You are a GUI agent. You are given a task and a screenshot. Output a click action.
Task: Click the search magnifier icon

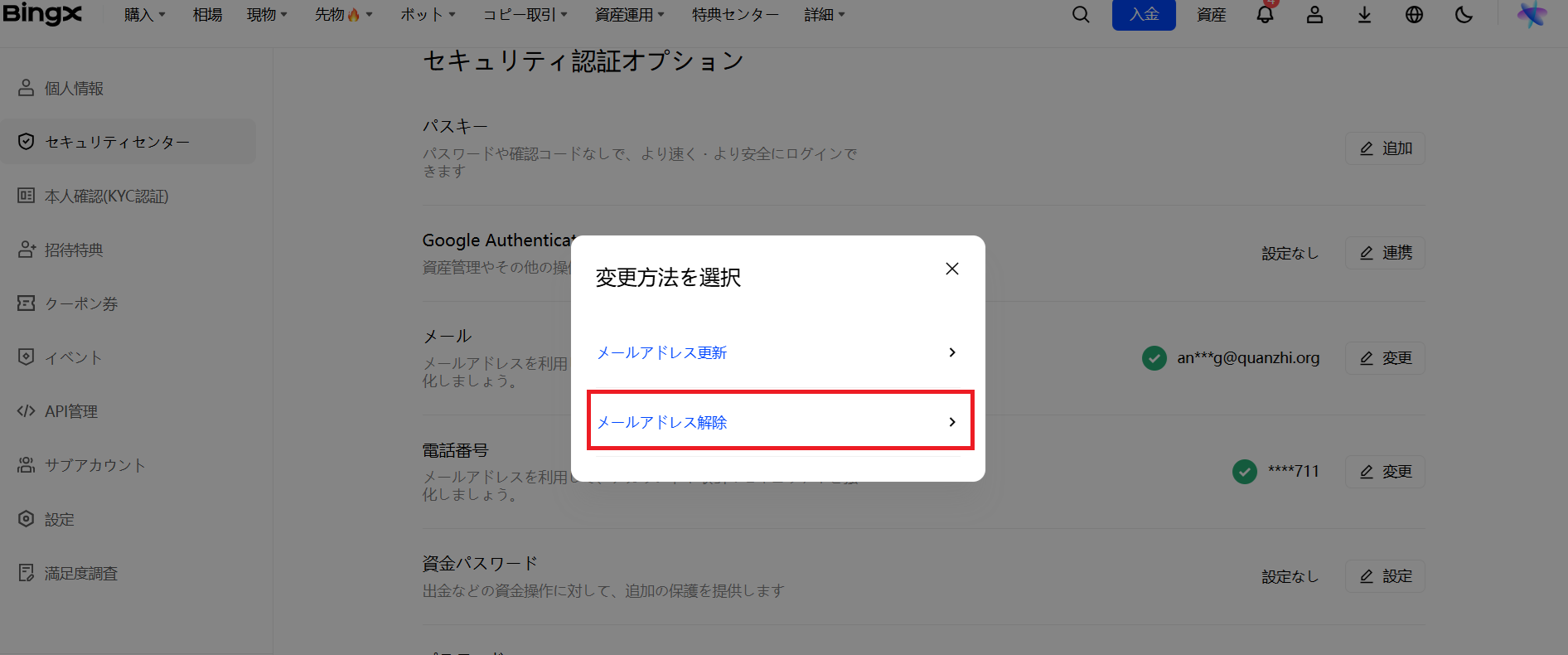(x=1081, y=15)
